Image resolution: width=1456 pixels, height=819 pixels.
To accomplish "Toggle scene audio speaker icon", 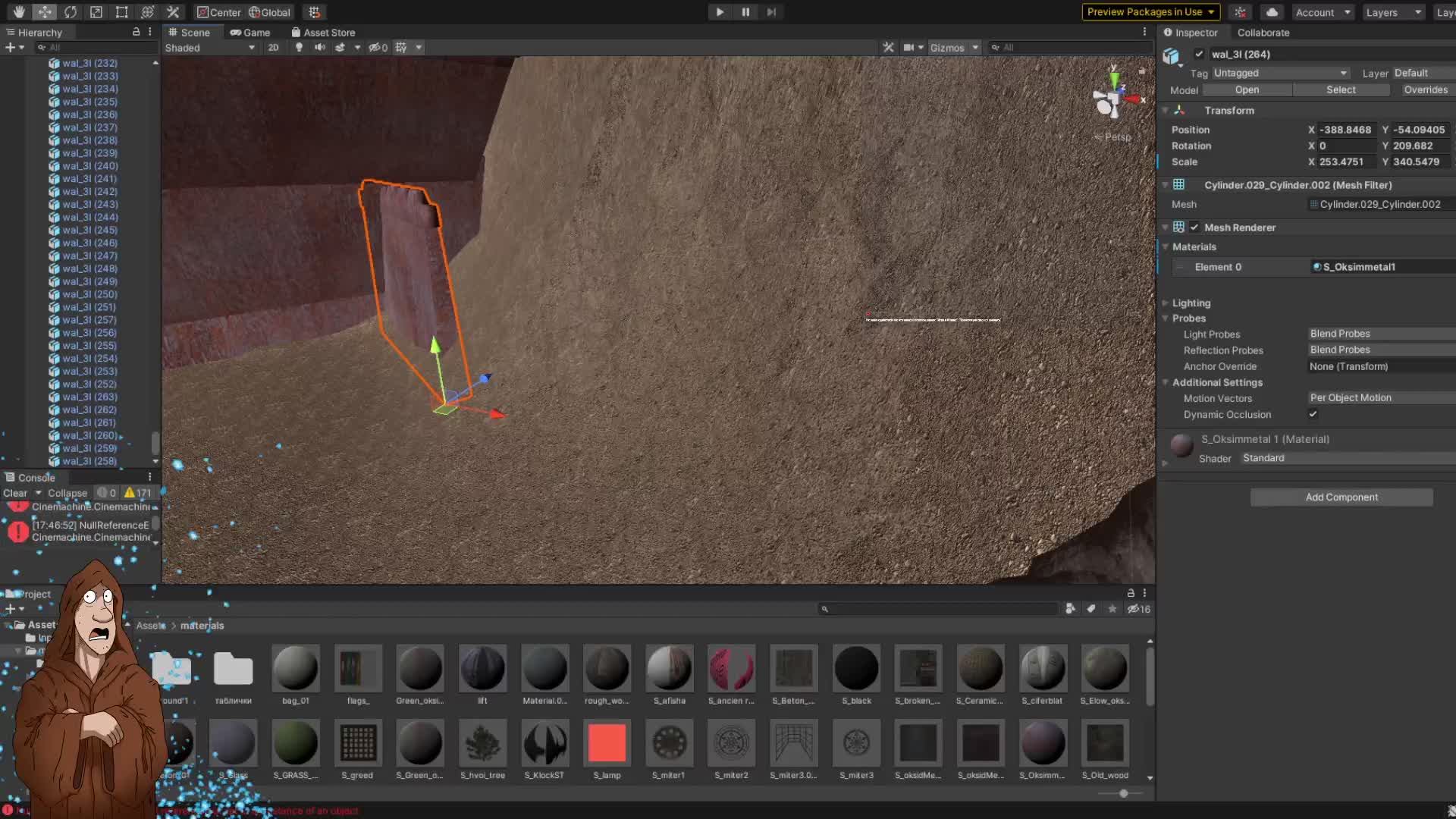I will [x=319, y=47].
